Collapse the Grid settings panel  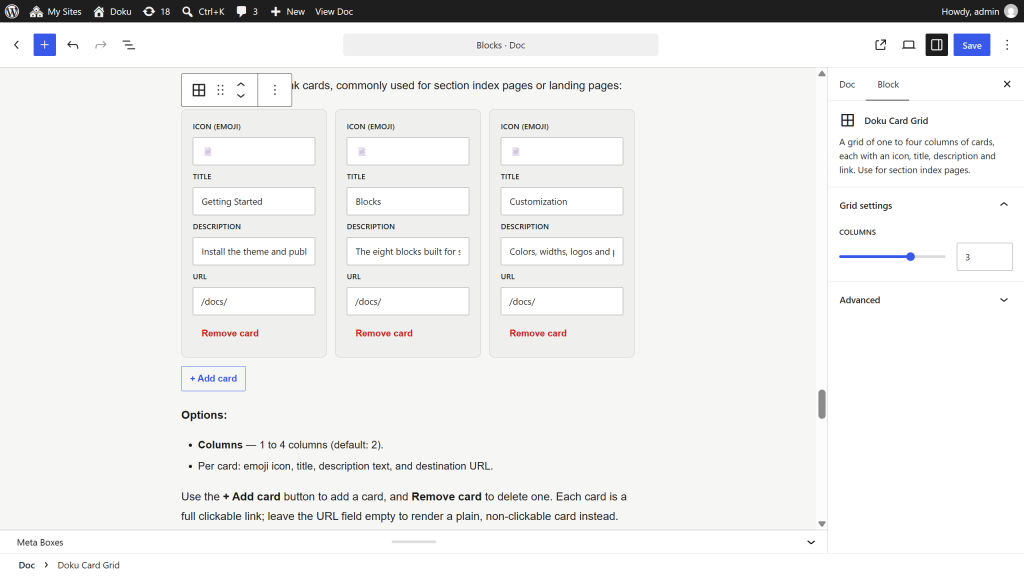(x=925, y=205)
